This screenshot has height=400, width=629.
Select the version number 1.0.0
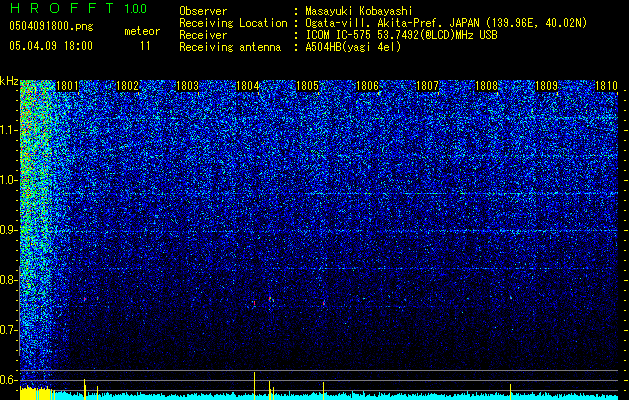coord(136,8)
